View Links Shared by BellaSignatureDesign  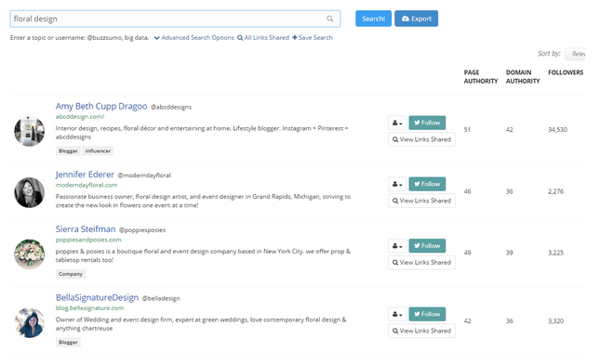[422, 331]
